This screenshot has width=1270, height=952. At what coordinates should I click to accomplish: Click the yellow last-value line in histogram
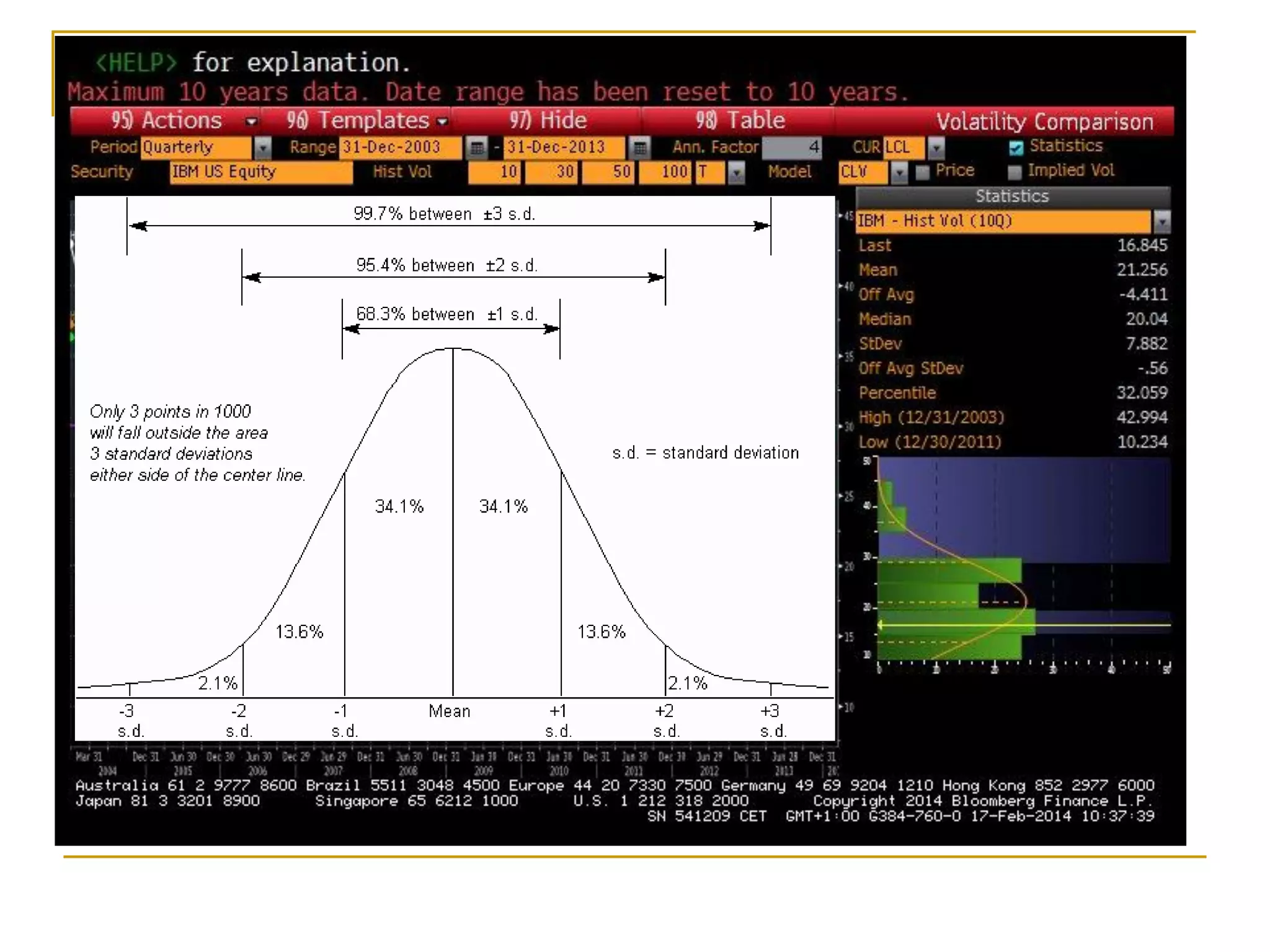tap(1091, 625)
